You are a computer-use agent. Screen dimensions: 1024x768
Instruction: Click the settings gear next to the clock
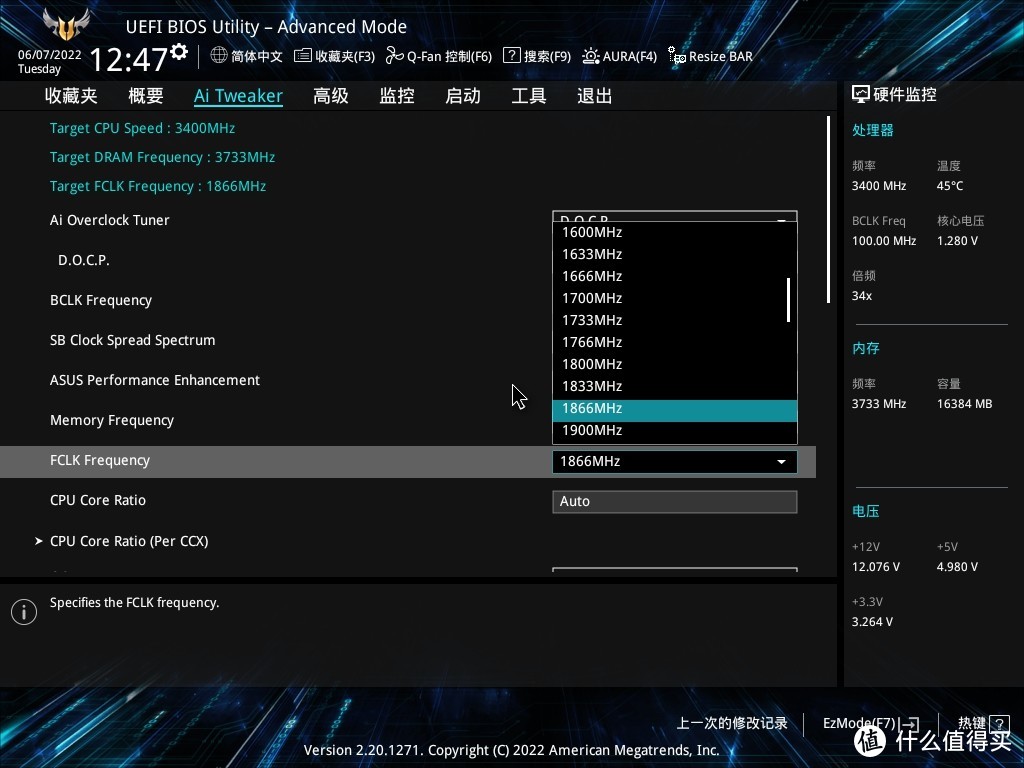(180, 52)
